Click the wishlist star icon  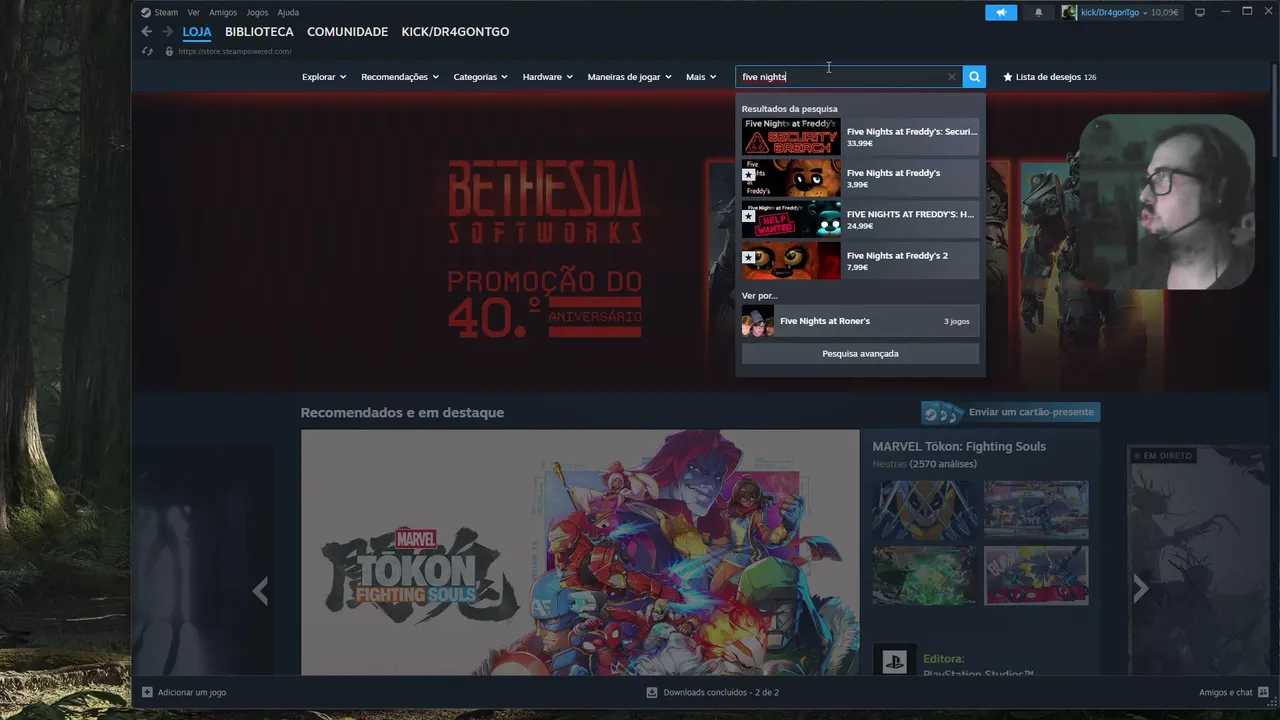pyautogui.click(x=1008, y=77)
